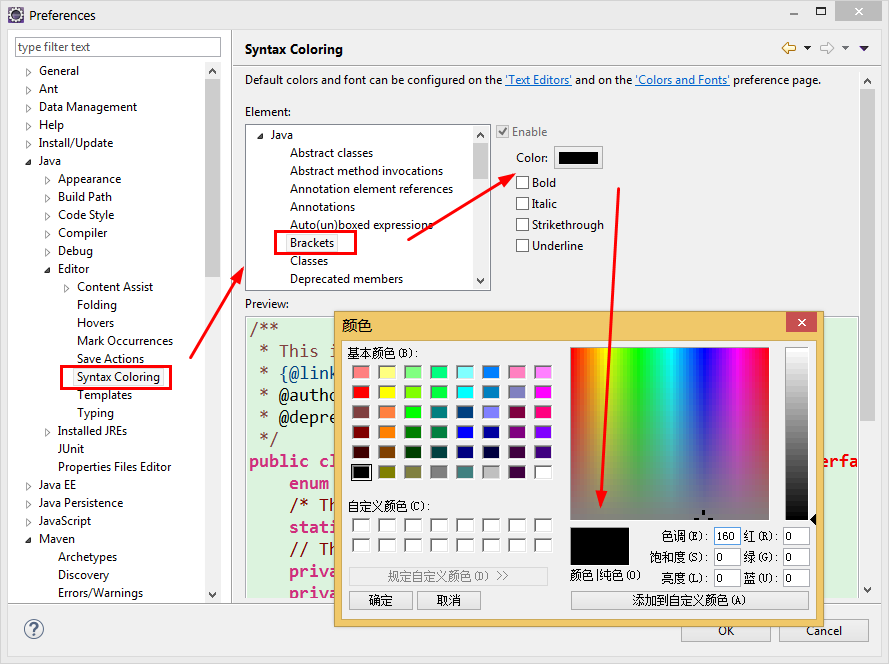Expand the General tree node

coord(28,72)
